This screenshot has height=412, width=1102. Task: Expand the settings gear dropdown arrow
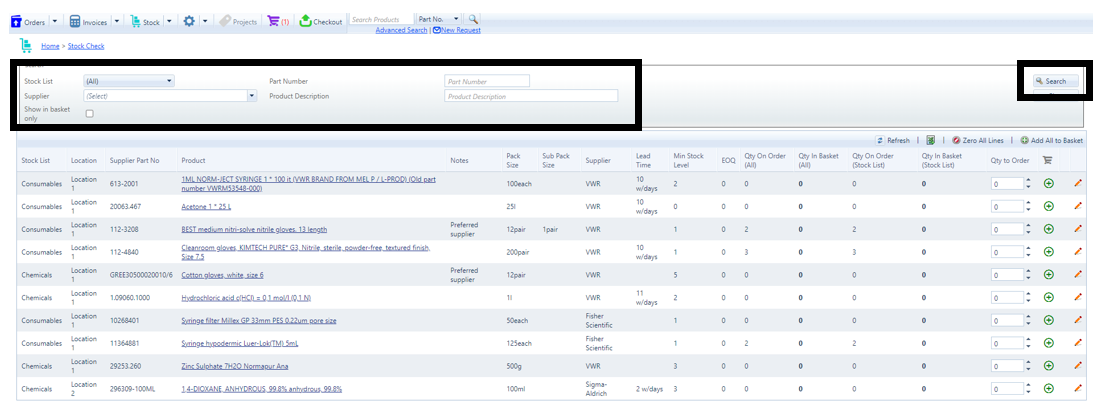click(205, 22)
